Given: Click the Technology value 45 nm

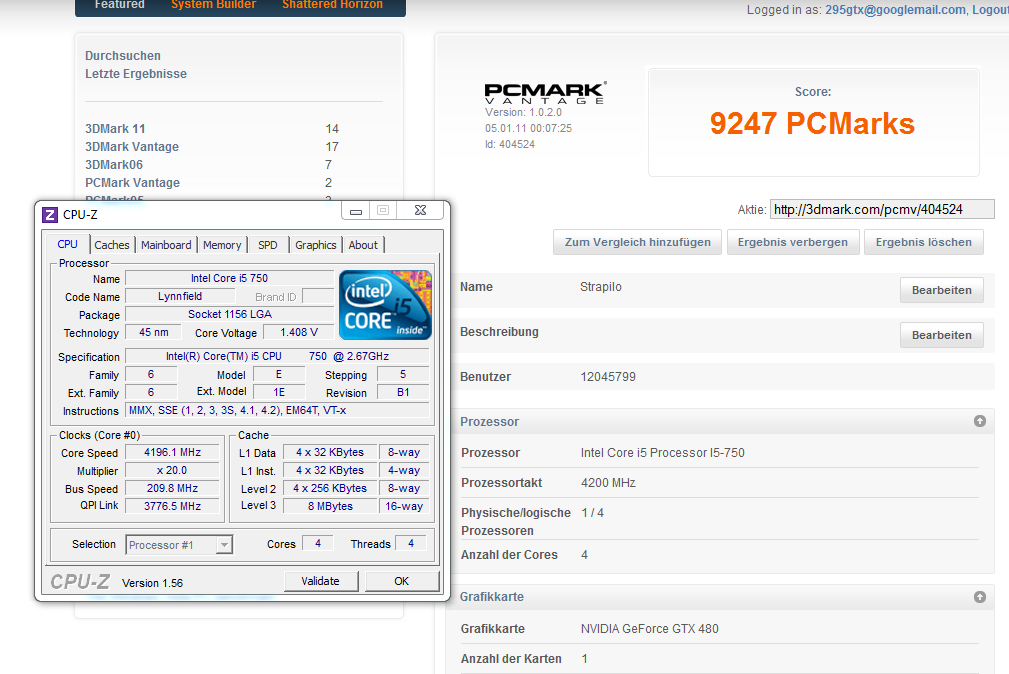Looking at the screenshot, I should point(154,332).
